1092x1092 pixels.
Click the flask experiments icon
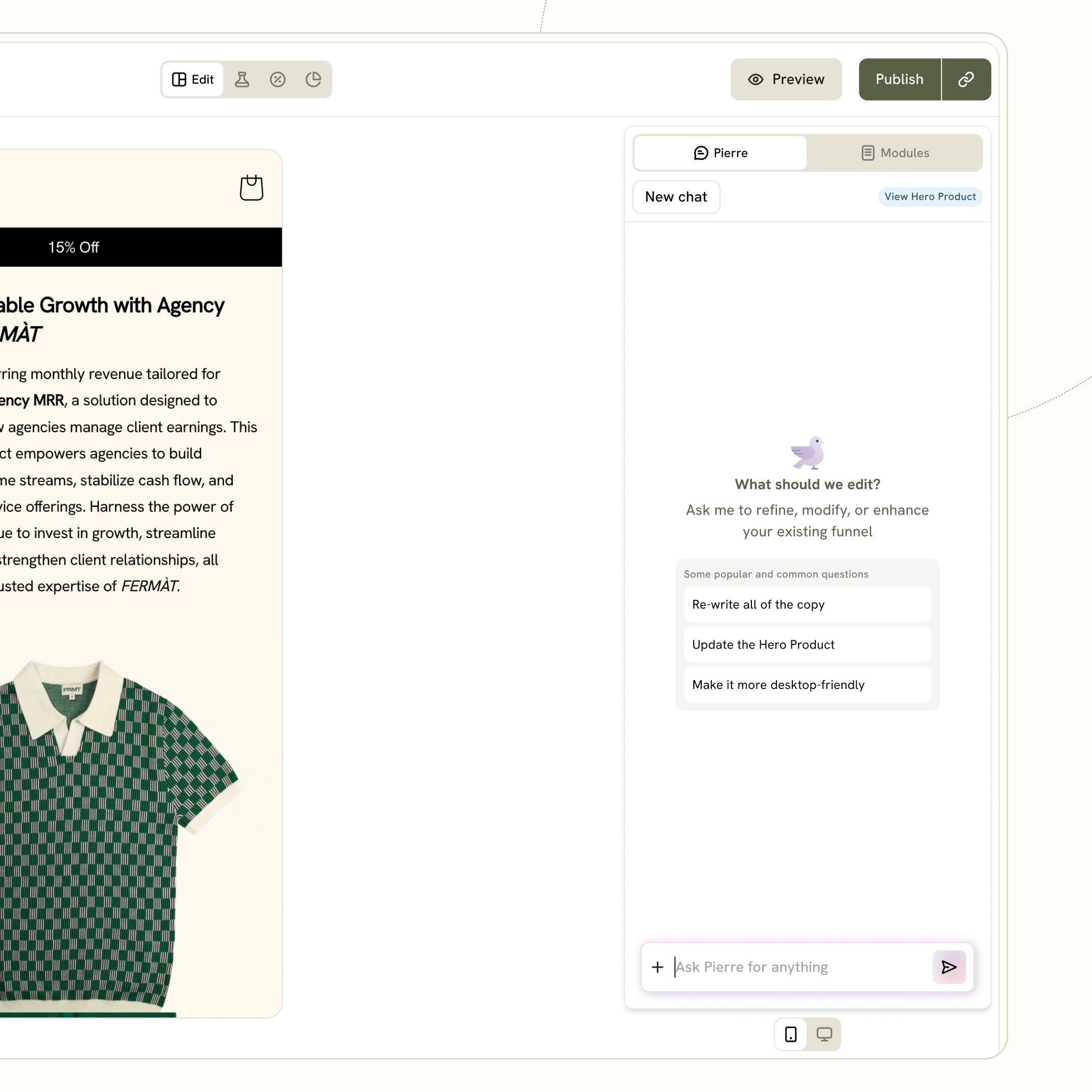(242, 79)
